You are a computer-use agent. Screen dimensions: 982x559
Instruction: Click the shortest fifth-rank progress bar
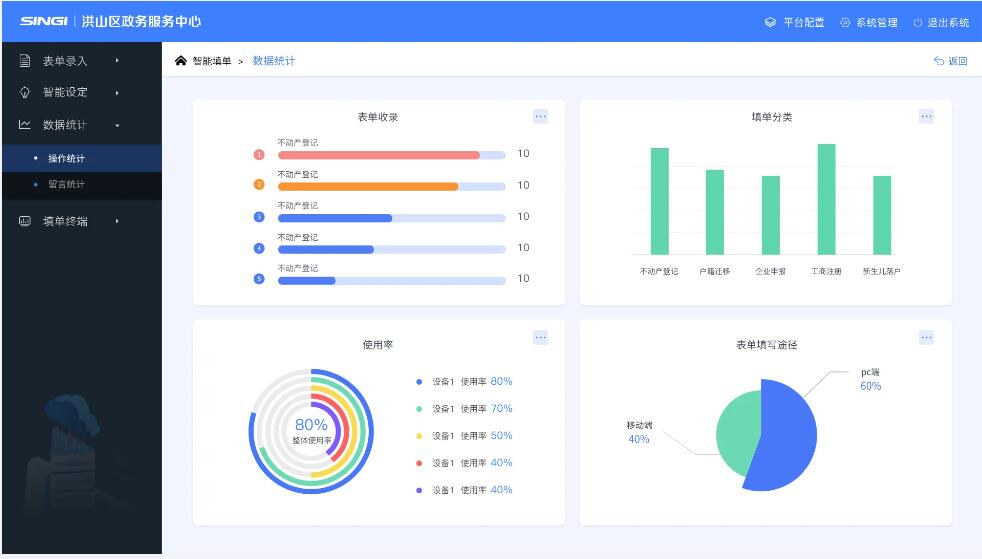coord(307,281)
